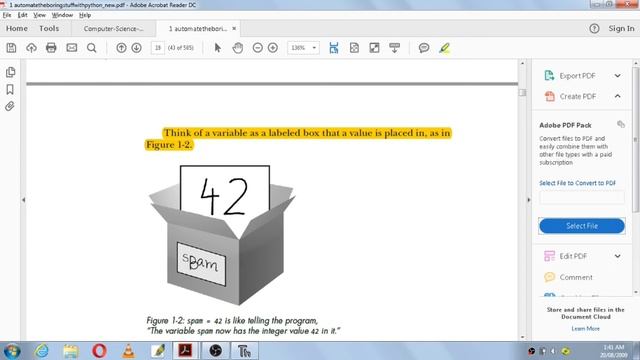Viewport: 640px width, 360px height.
Task: Open the Edit menu
Action: click(22, 15)
